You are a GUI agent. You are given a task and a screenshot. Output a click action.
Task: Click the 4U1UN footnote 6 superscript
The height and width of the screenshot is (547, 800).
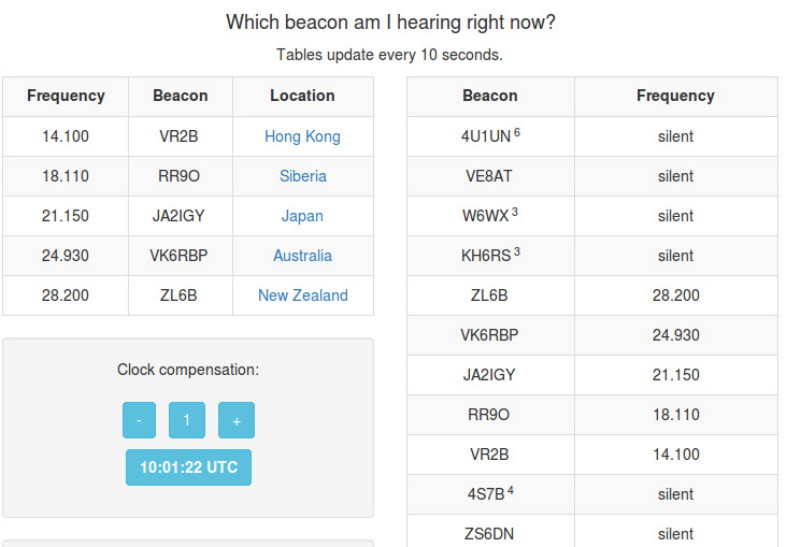click(x=517, y=132)
